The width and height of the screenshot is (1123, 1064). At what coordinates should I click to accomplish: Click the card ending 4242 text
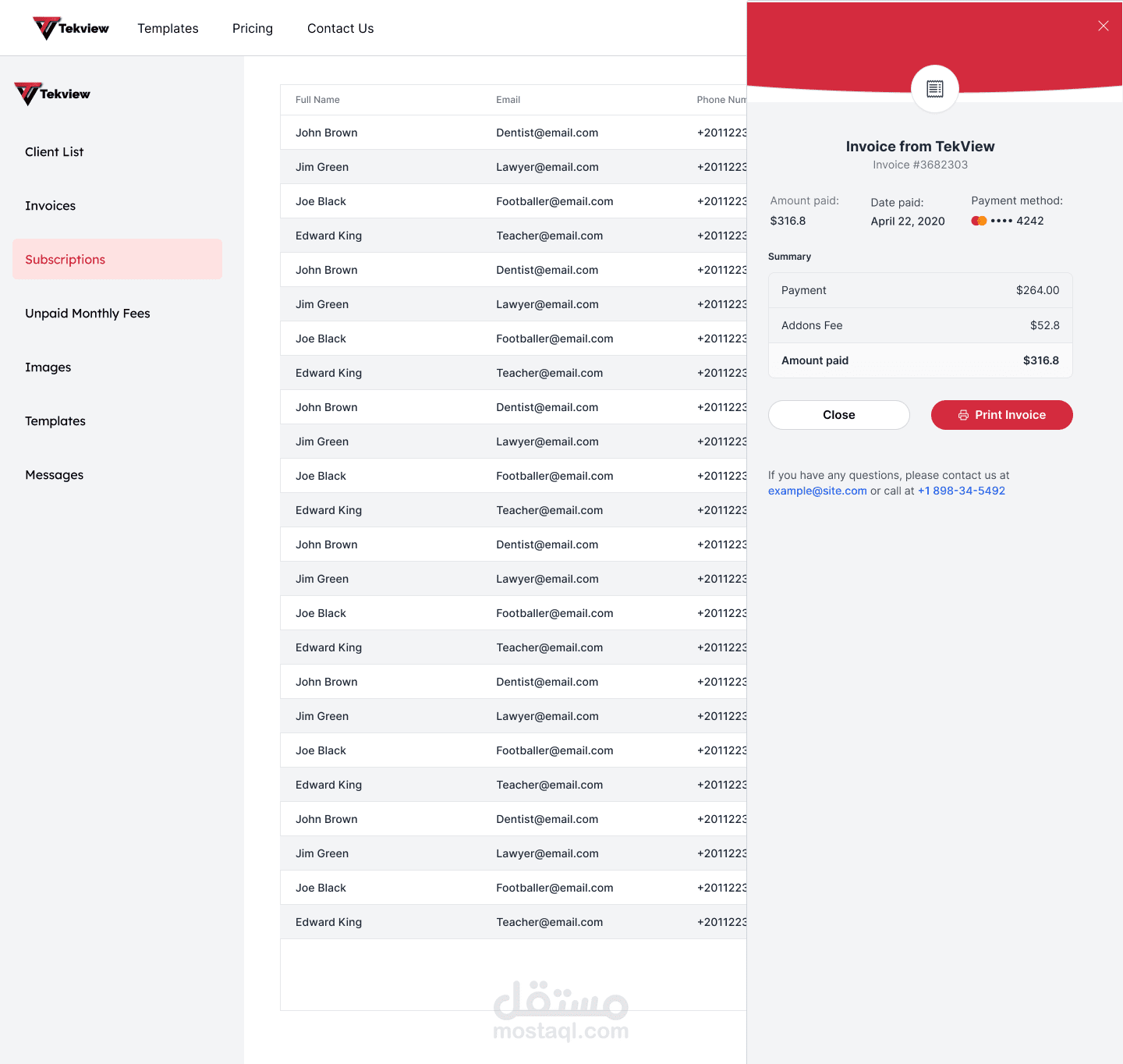click(1017, 221)
